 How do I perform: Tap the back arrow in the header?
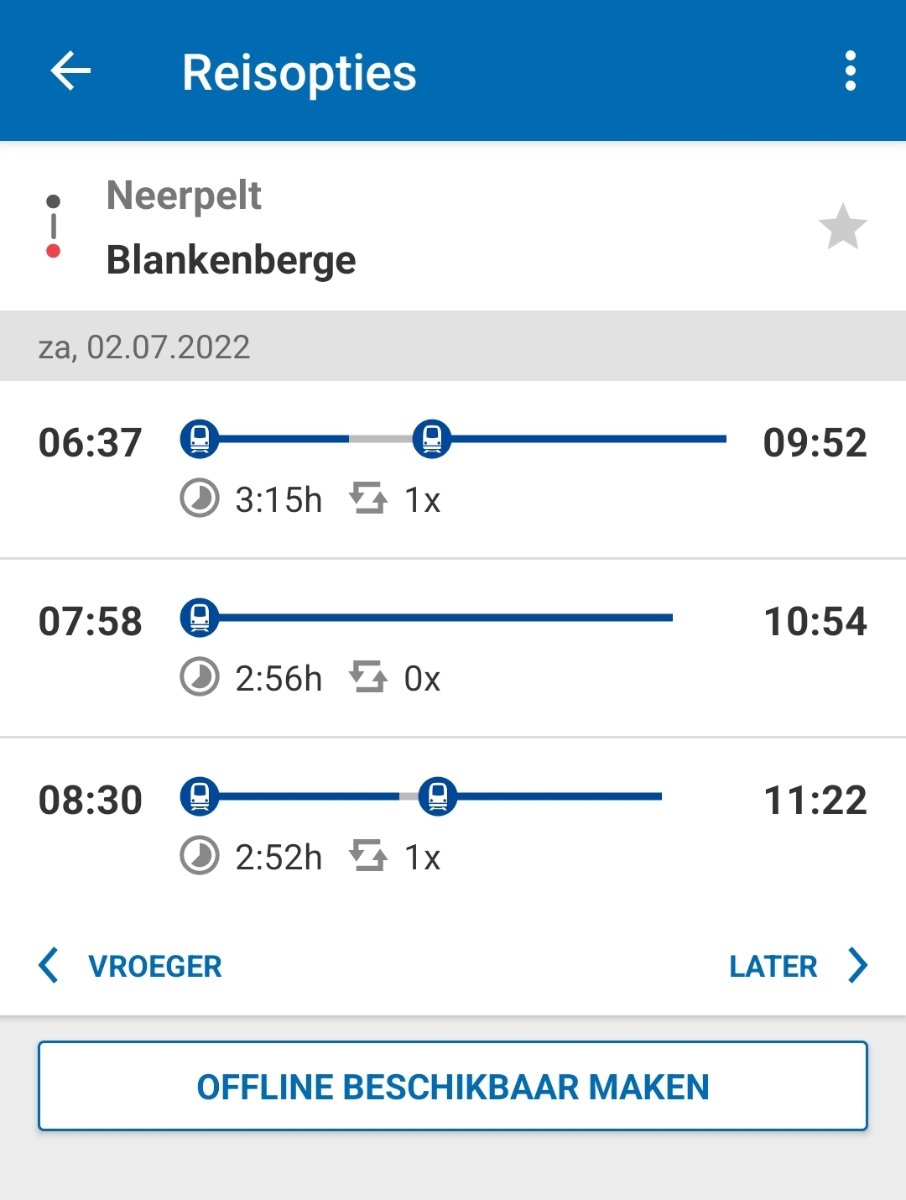coord(70,71)
